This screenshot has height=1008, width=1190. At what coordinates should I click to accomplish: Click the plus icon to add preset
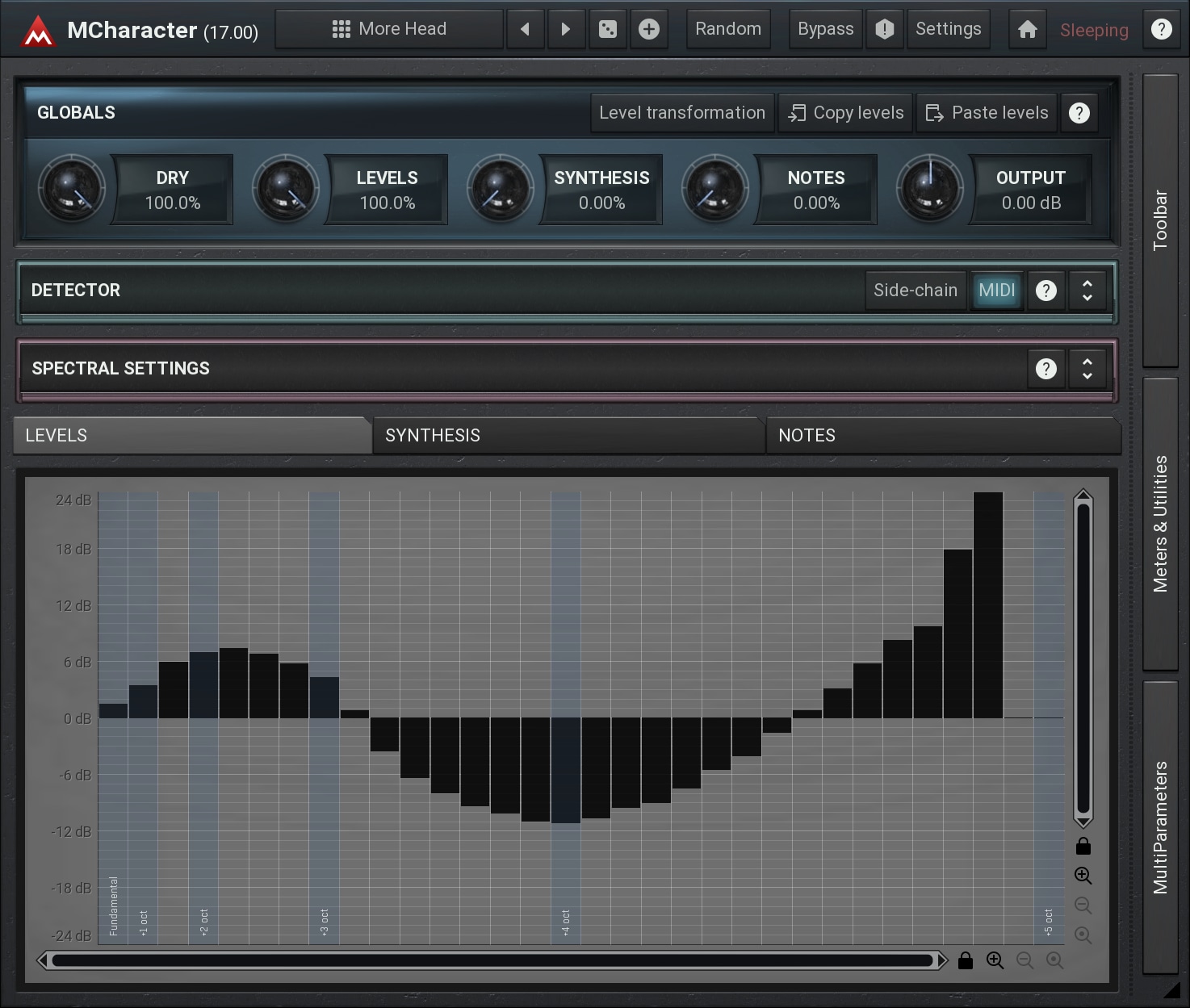(648, 30)
